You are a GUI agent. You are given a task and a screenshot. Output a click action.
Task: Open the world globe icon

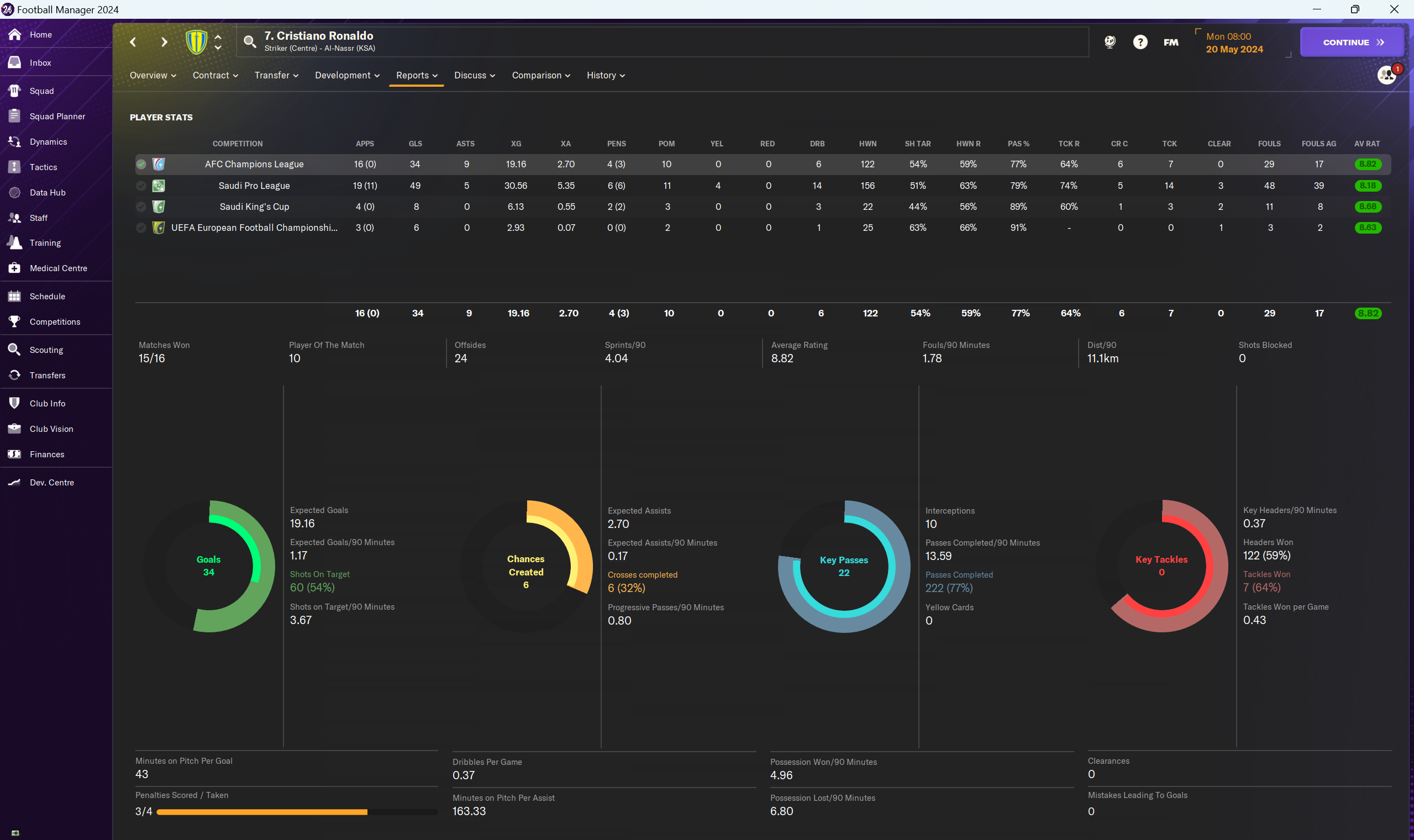1110,42
